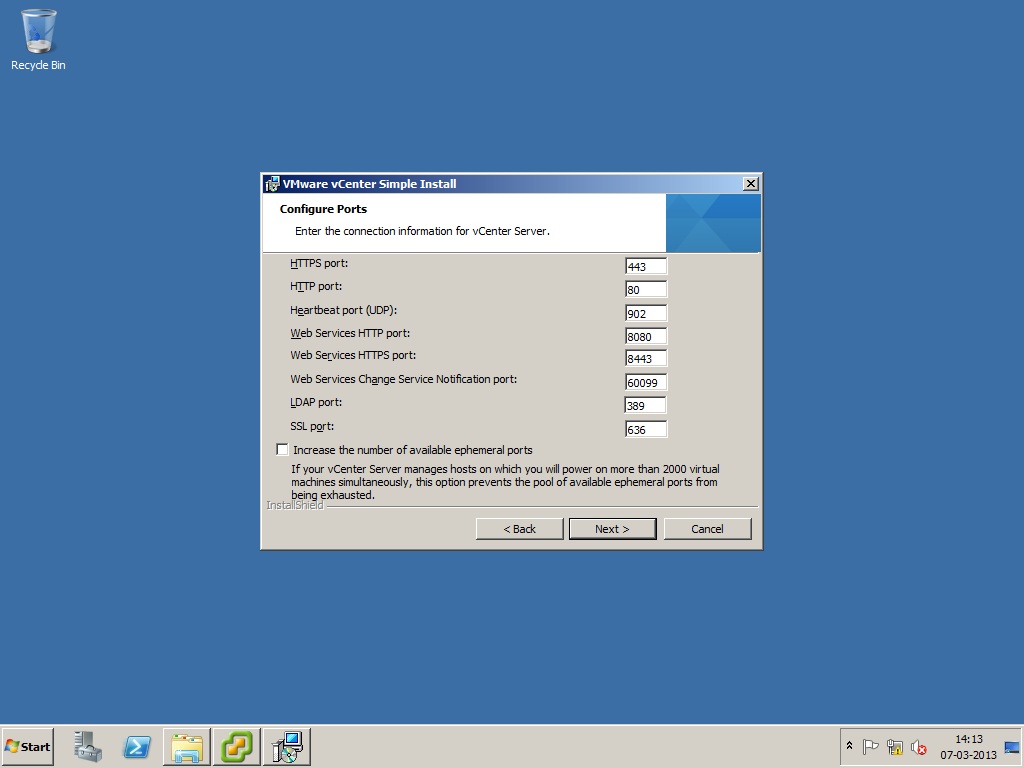Focus the HTTP port field with 80
Viewport: 1024px width, 768px height.
click(x=646, y=289)
